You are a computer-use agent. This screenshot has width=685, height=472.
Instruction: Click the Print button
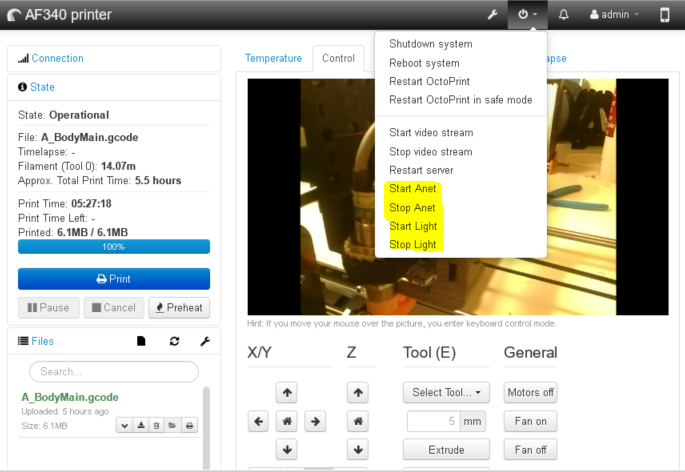(114, 279)
